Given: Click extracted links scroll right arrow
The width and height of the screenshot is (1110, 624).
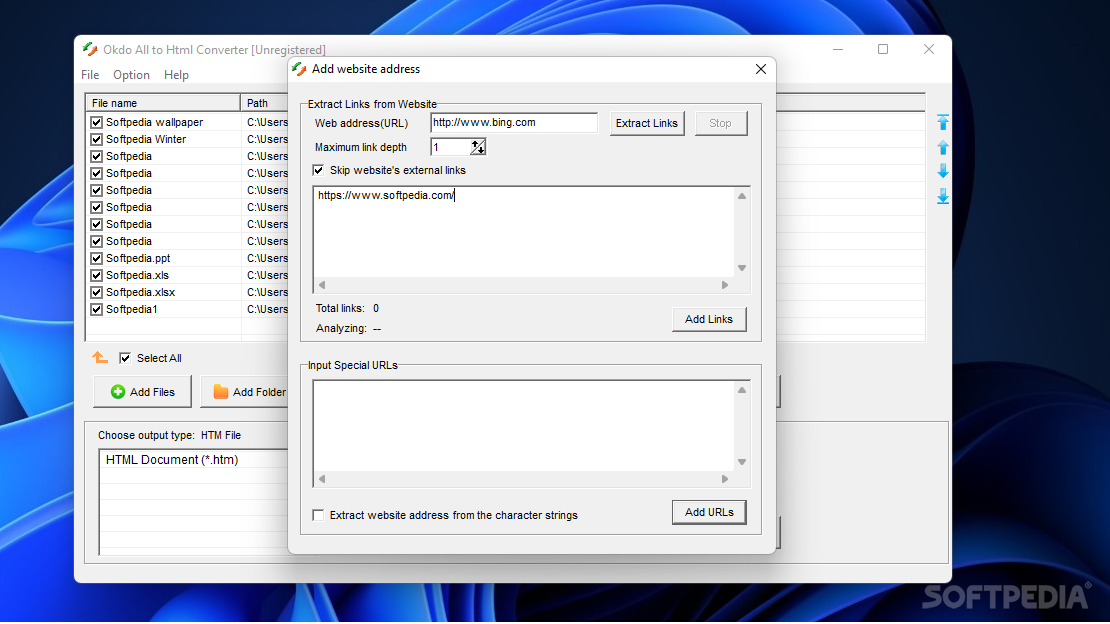Looking at the screenshot, I should click(725, 285).
